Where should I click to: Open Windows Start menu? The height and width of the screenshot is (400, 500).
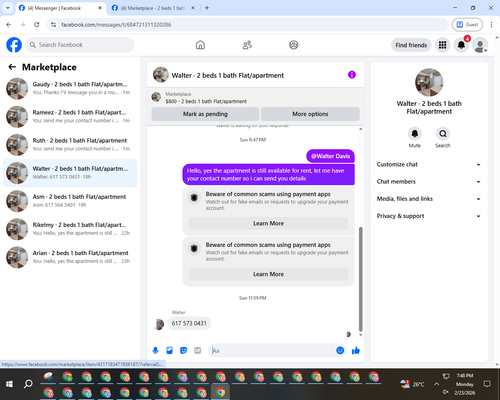coord(9,384)
